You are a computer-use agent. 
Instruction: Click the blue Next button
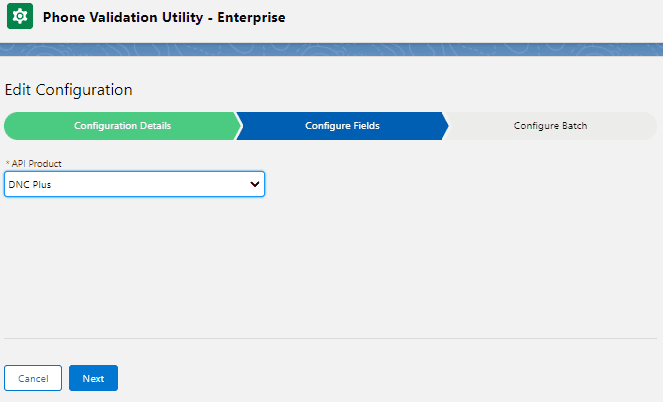coord(93,379)
